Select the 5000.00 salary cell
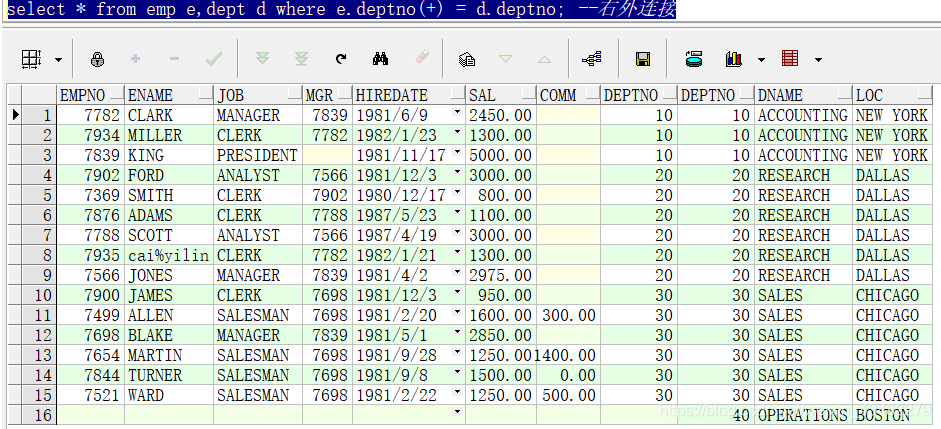The image size is (941, 429). coord(501,155)
